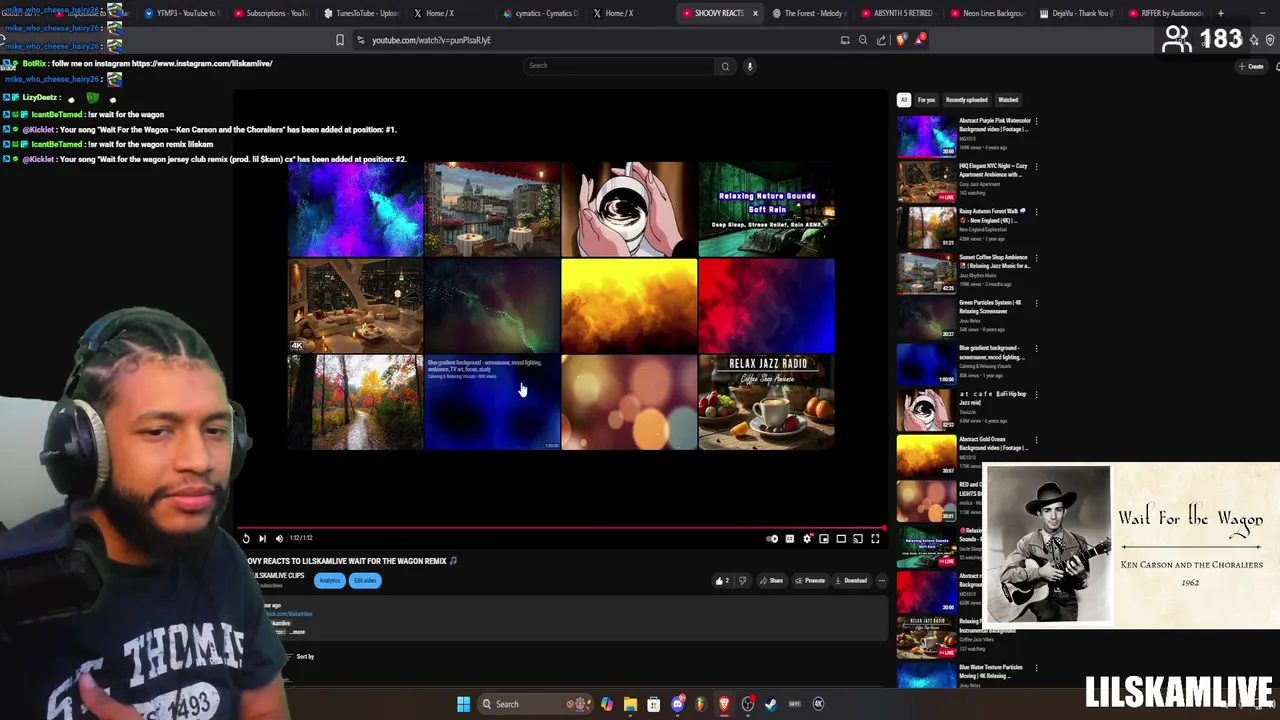Bookmark the page with the address bar bookmark icon

click(340, 40)
